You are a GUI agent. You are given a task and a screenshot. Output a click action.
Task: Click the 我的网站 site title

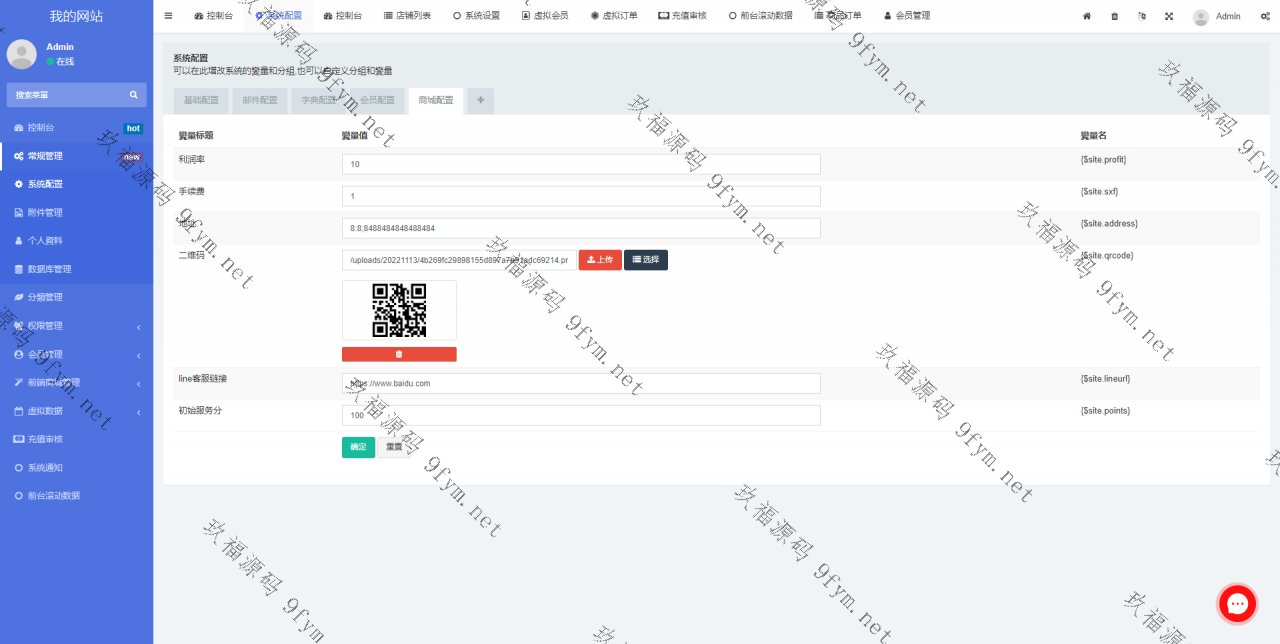(76, 16)
